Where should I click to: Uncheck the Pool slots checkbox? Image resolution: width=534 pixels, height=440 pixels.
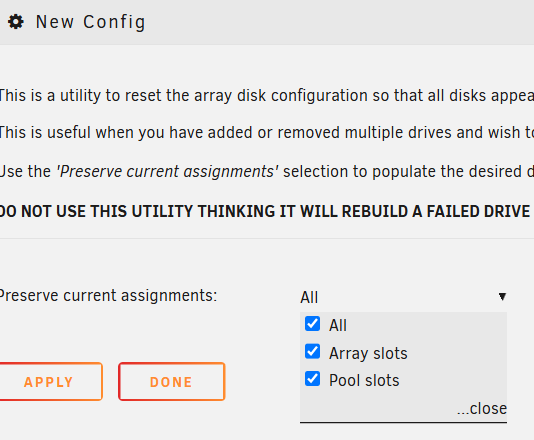pyautogui.click(x=312, y=379)
